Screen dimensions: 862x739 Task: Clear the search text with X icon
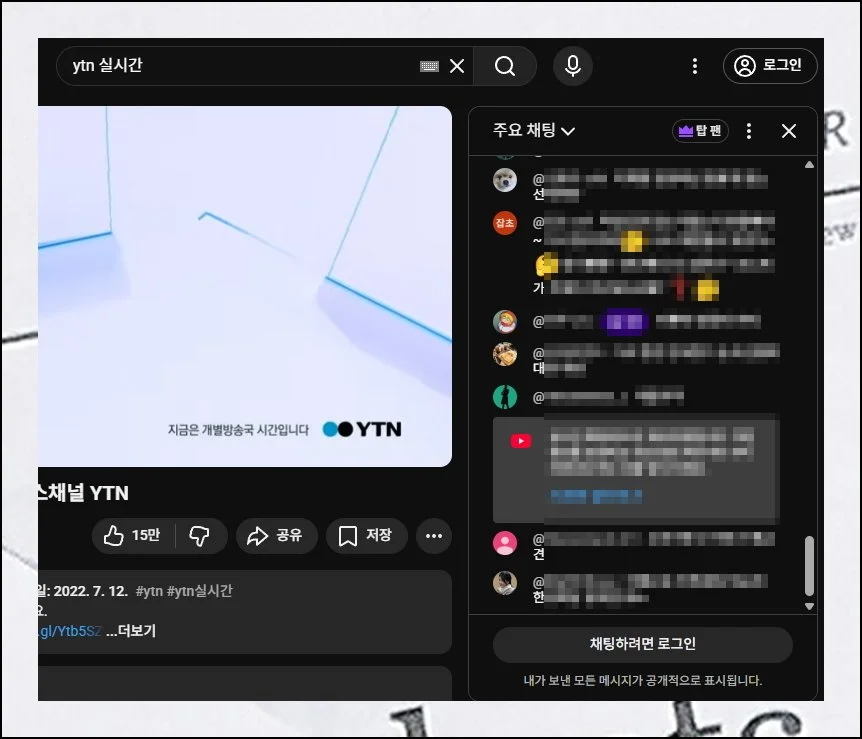[x=457, y=66]
